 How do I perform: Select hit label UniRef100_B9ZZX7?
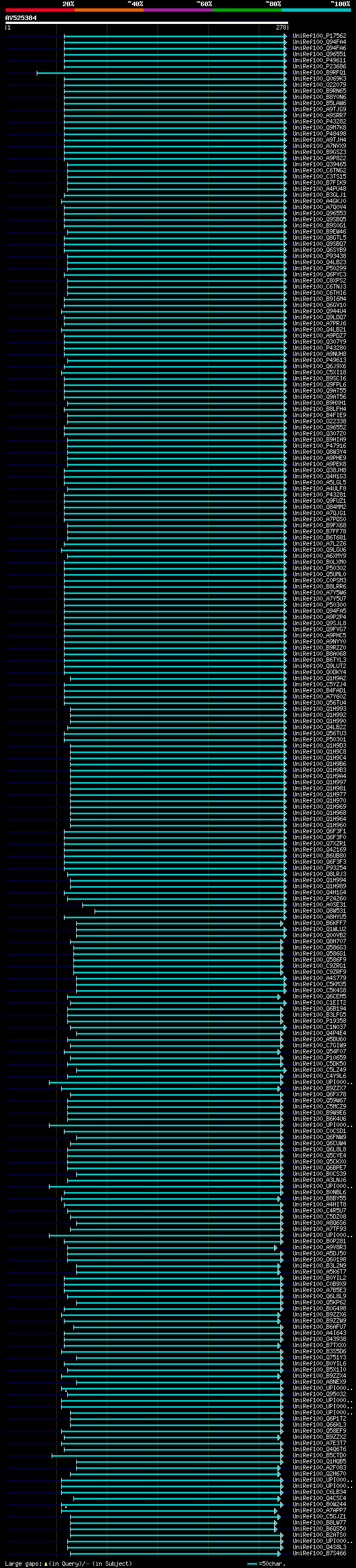[x=319, y=1089]
